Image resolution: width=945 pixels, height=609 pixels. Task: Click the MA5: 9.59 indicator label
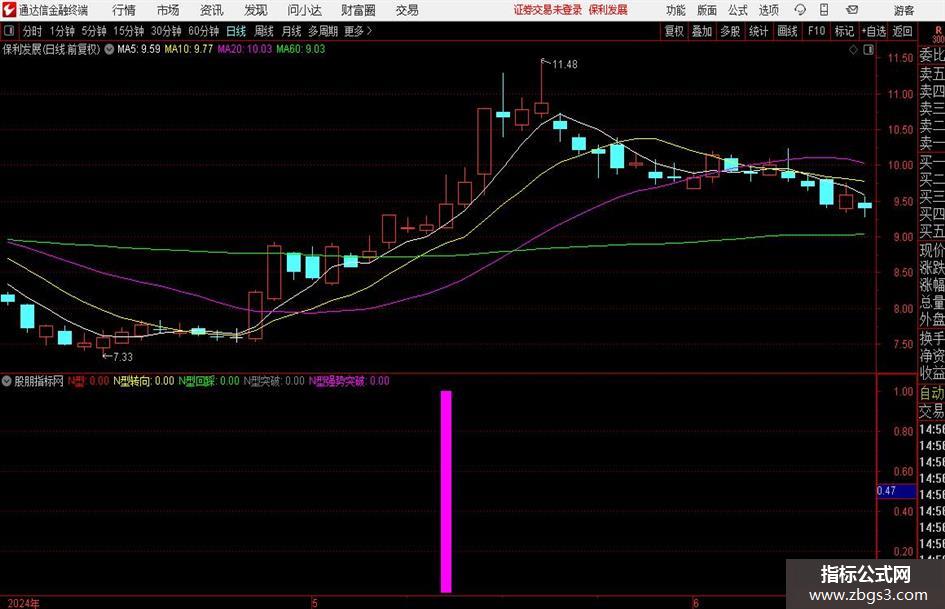(x=139, y=49)
